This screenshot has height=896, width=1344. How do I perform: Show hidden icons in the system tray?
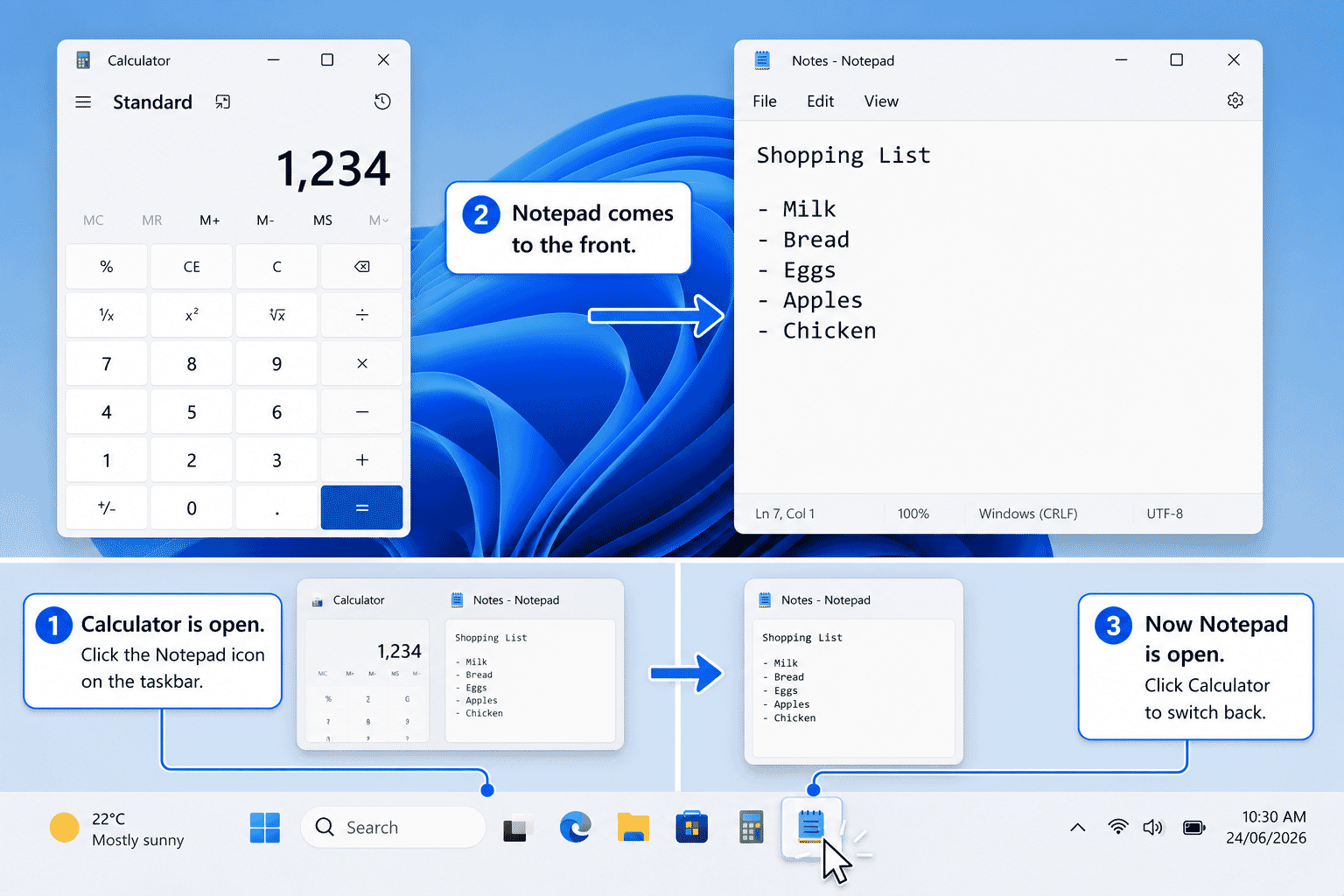[1078, 827]
